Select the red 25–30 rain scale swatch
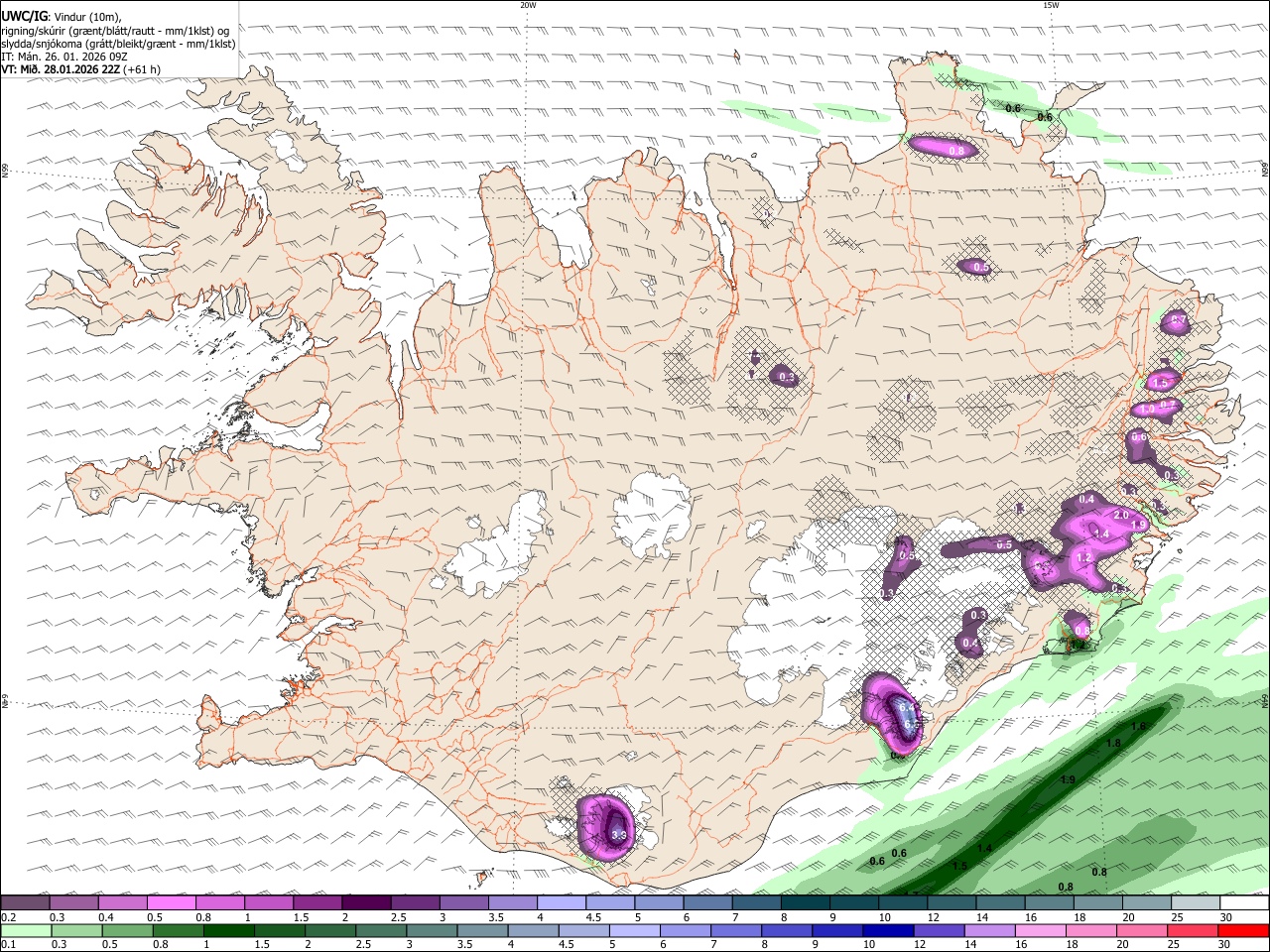Screen dimensions: 1270x952 click(1193, 930)
